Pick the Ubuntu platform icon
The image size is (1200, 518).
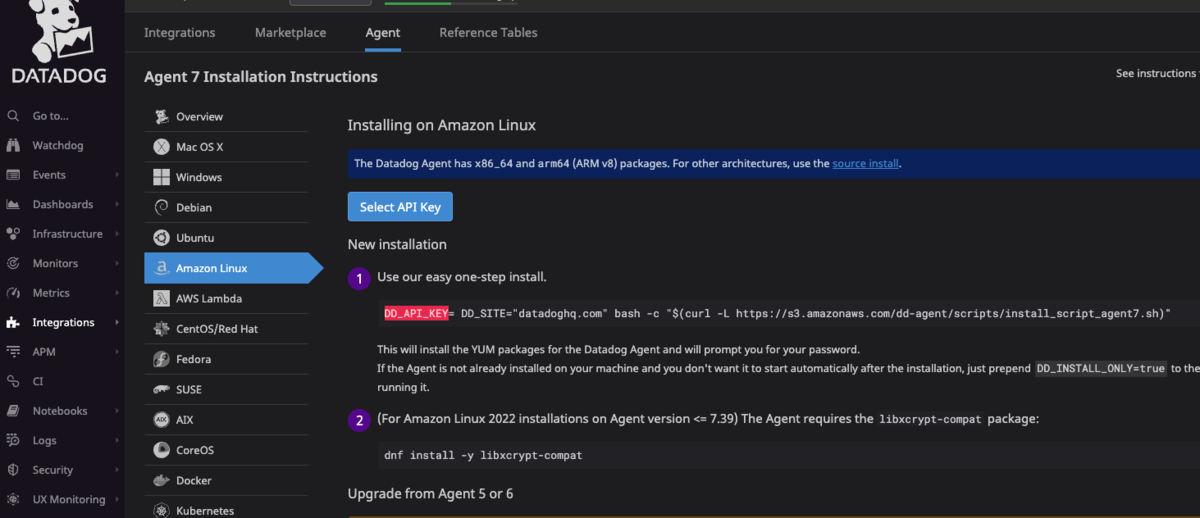coord(161,238)
